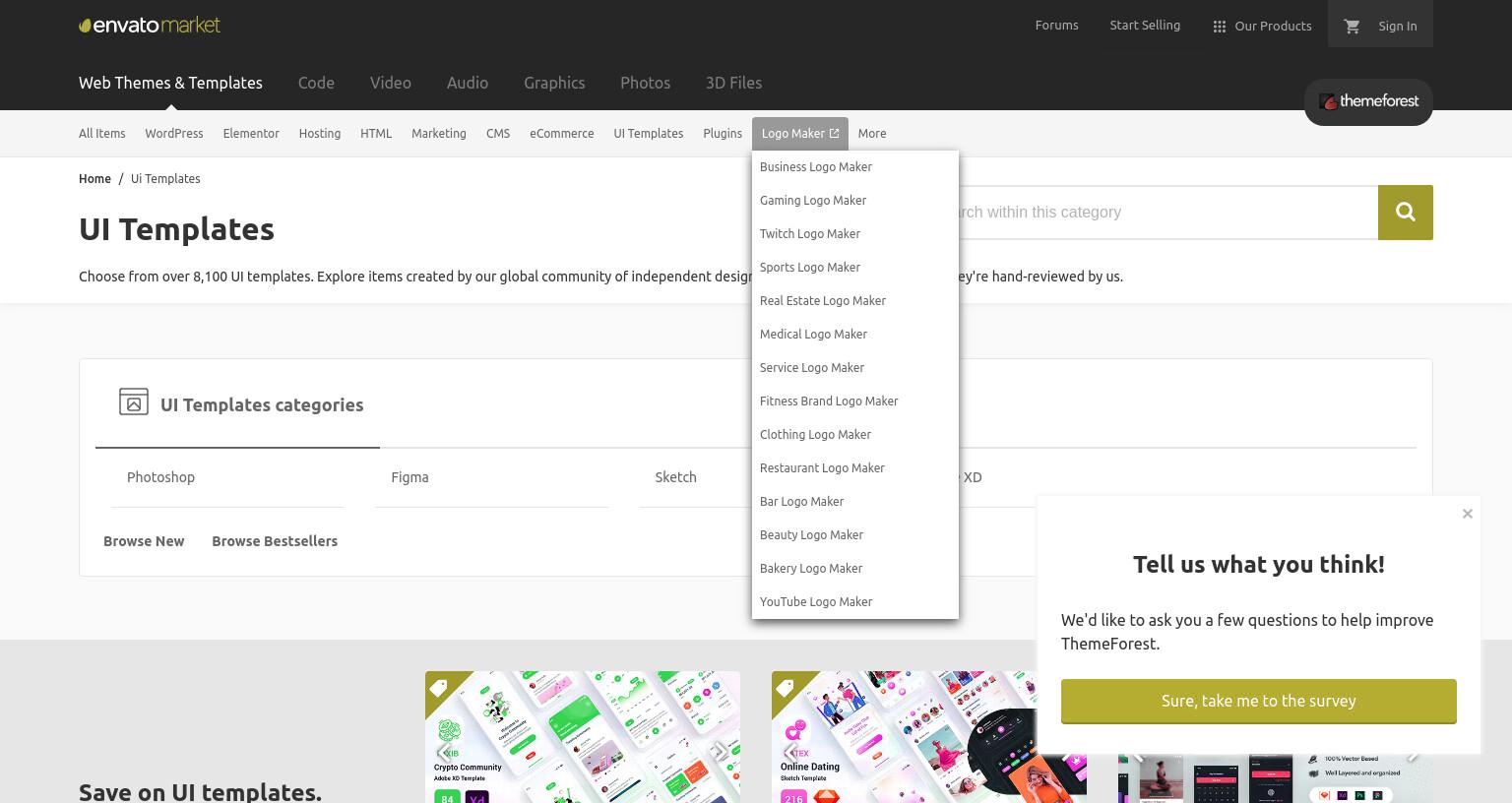Open the Crypto Community template thumbnail
The image size is (1512, 803).
(x=583, y=737)
